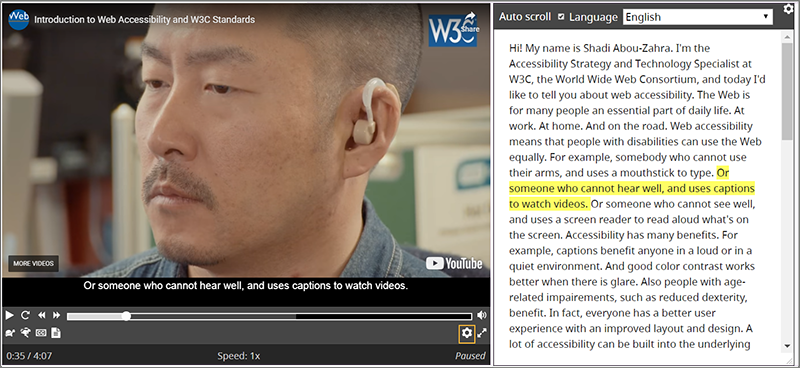The width and height of the screenshot is (800, 368).
Task: Play the video with the play button
Action: (9, 315)
